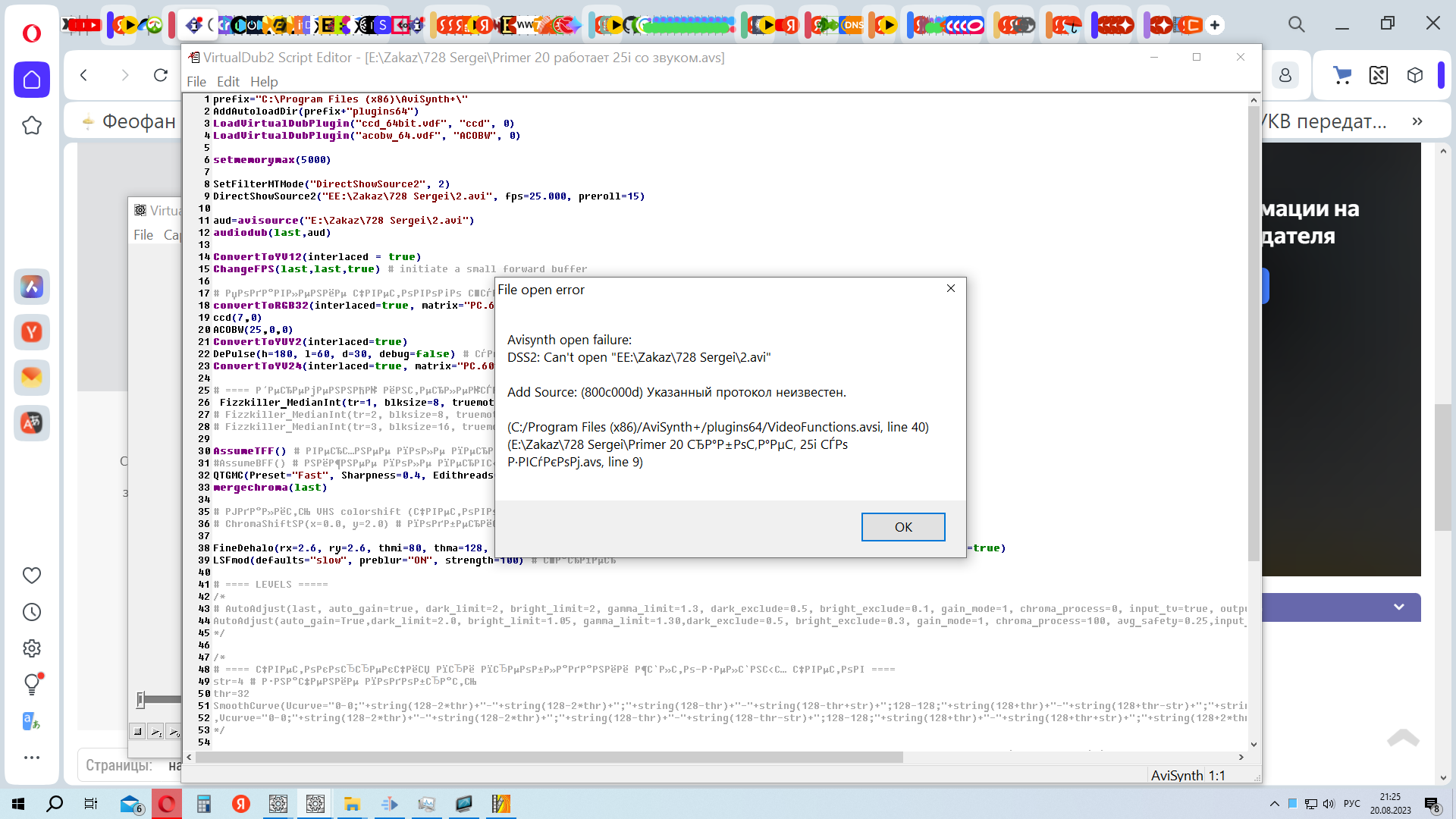This screenshot has height=819, width=1456.
Task: Open Opera bookmarks star in sidebar
Action: pos(32,125)
